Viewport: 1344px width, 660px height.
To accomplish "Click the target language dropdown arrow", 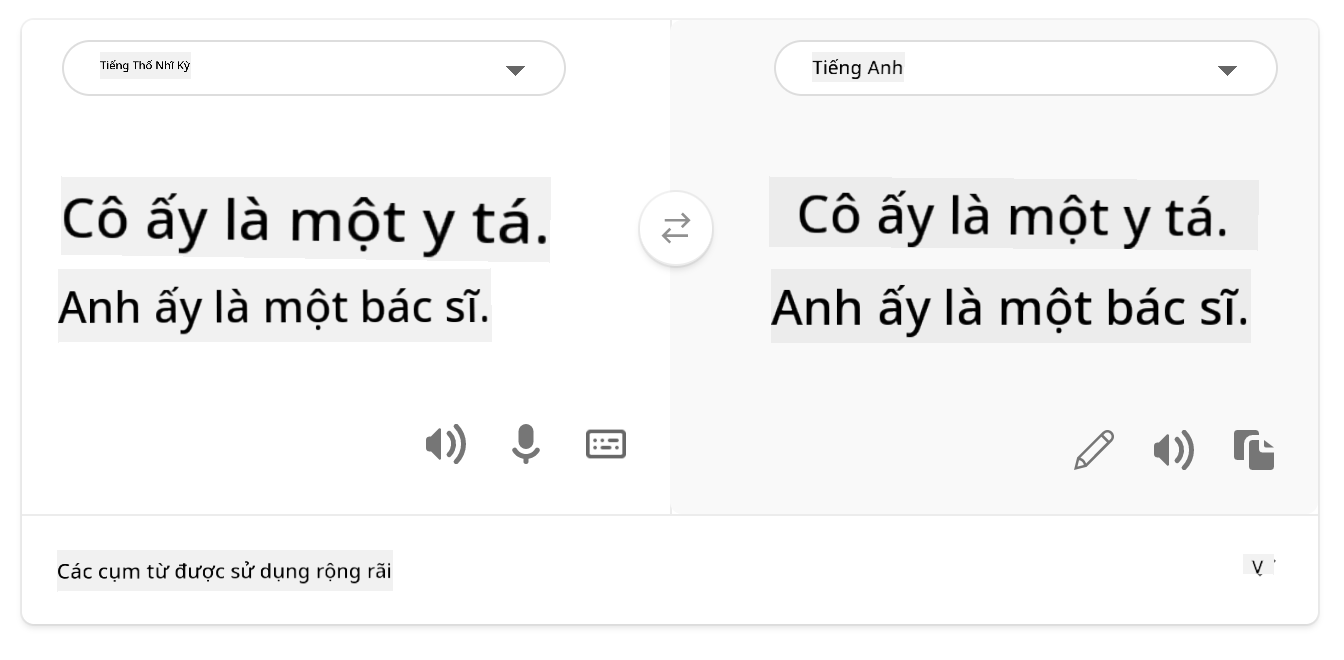I will pyautogui.click(x=1227, y=70).
